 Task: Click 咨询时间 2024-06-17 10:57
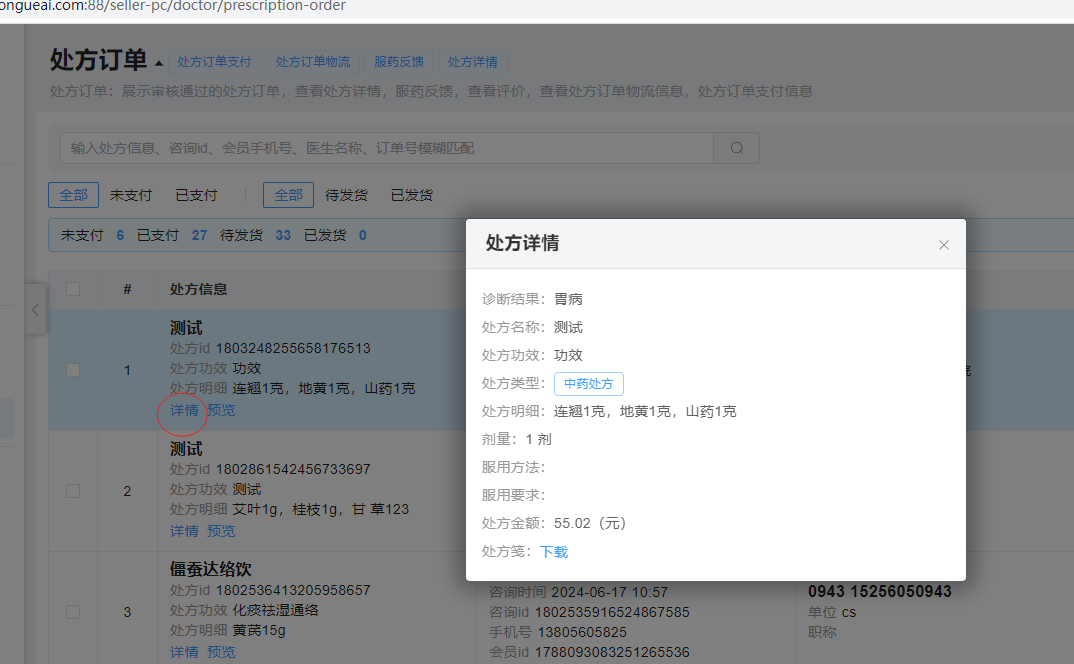point(610,592)
